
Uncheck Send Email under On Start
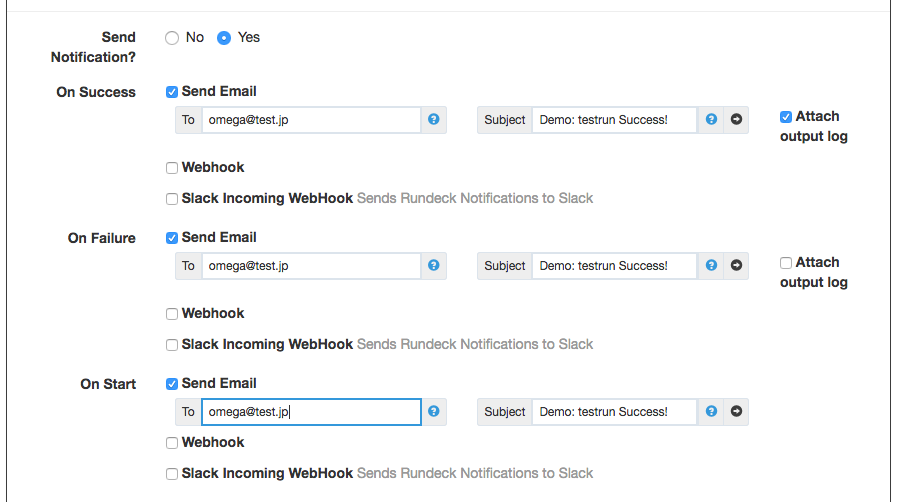[172, 384]
